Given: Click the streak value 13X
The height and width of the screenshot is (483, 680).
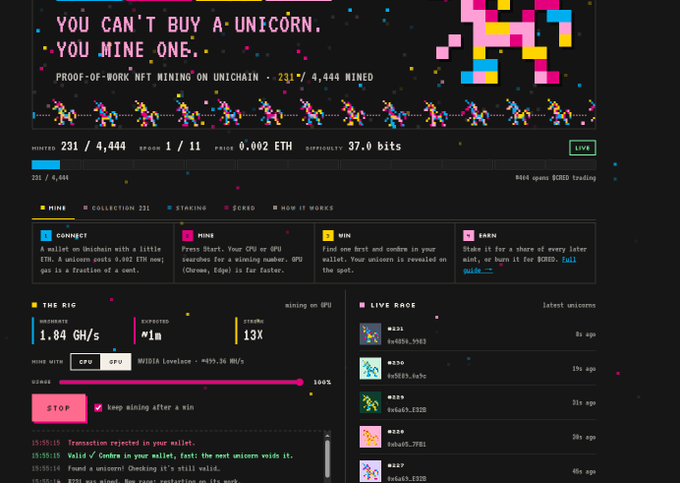Looking at the screenshot, I should coord(253,335).
